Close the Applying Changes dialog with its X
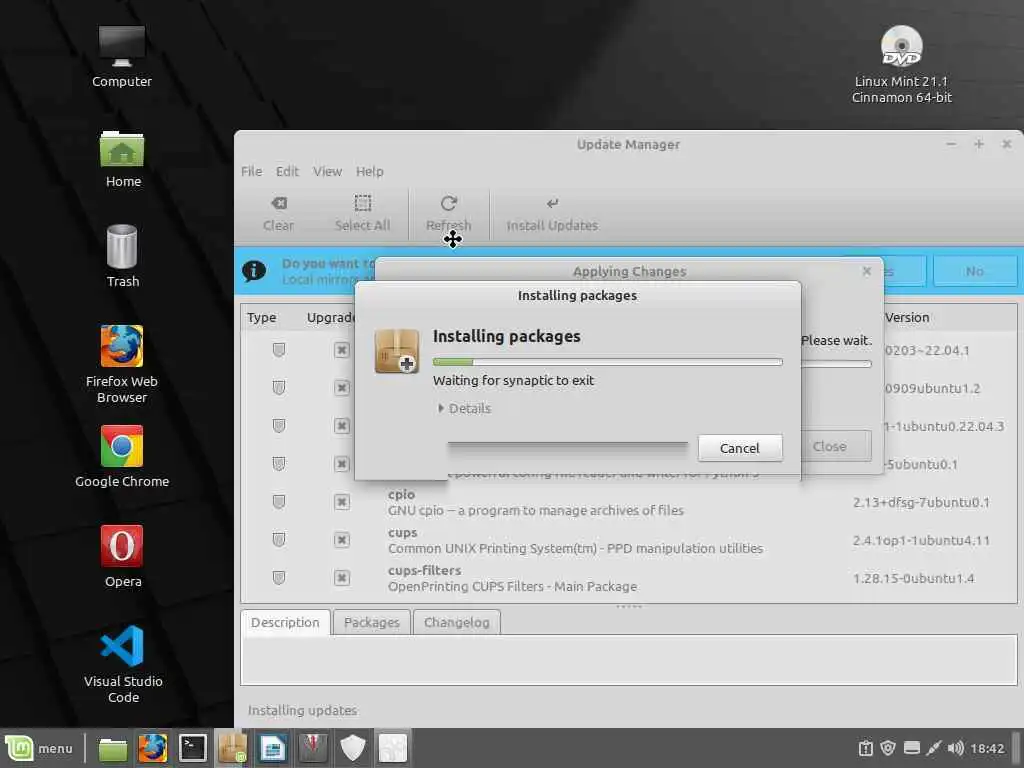Screen dimensions: 1024x768 click(x=867, y=270)
